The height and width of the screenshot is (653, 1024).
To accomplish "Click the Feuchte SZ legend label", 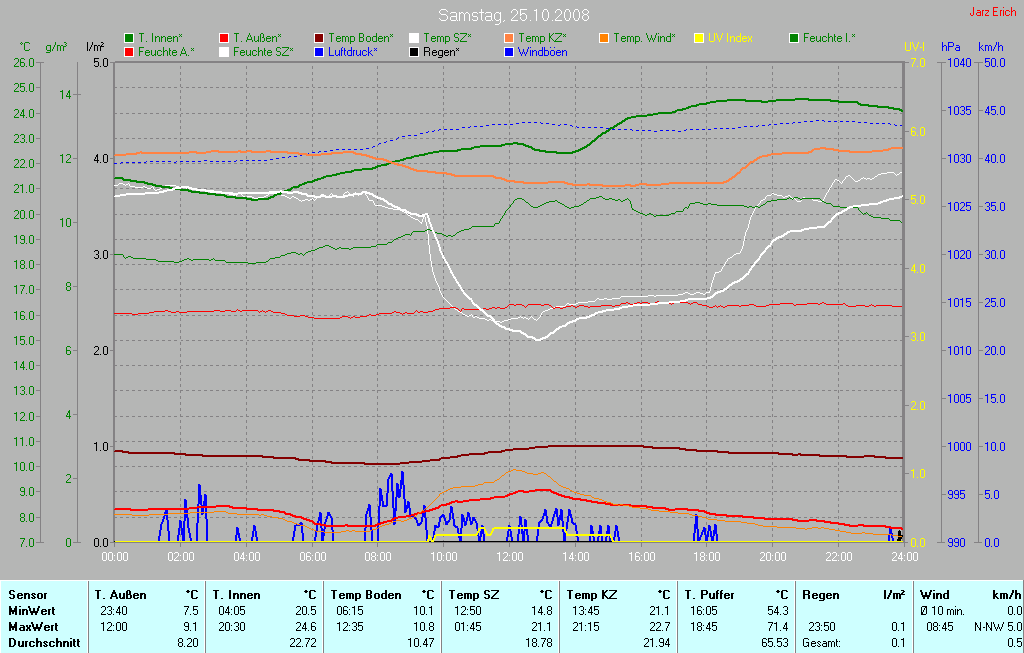I will pyautogui.click(x=263, y=51).
